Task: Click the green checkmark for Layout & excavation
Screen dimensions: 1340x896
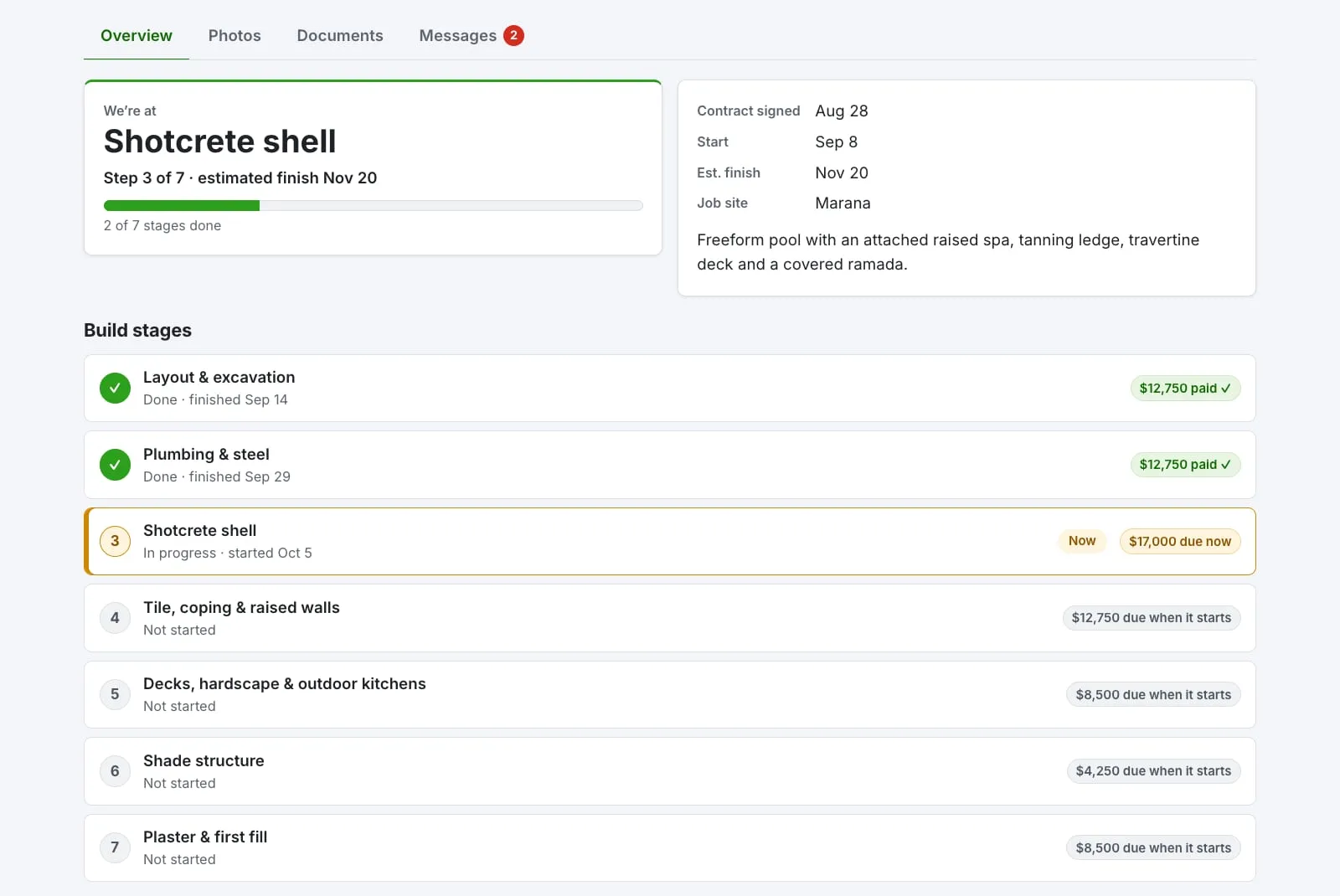Action: (x=115, y=388)
